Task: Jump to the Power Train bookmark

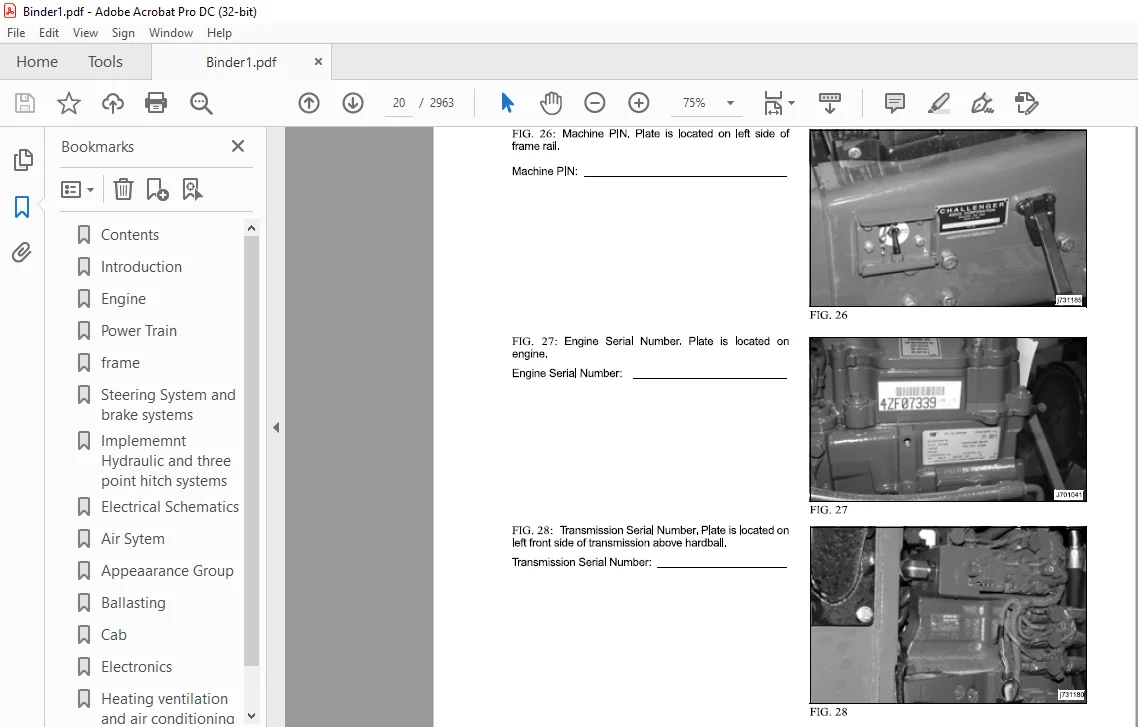Action: (139, 330)
